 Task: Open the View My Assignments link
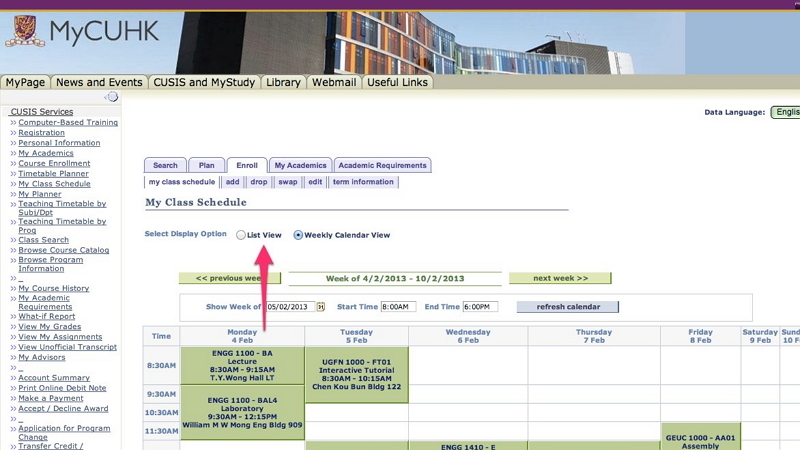point(60,337)
